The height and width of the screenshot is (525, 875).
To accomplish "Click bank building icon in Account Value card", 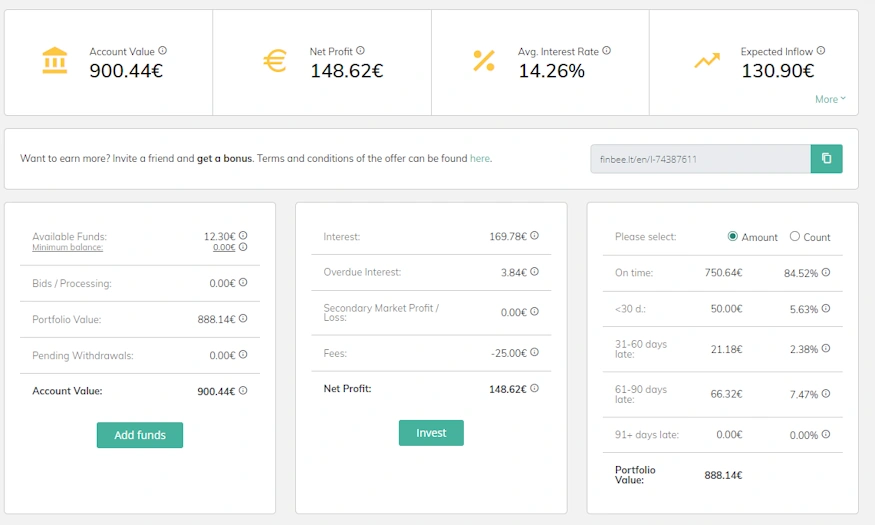I will point(55,60).
